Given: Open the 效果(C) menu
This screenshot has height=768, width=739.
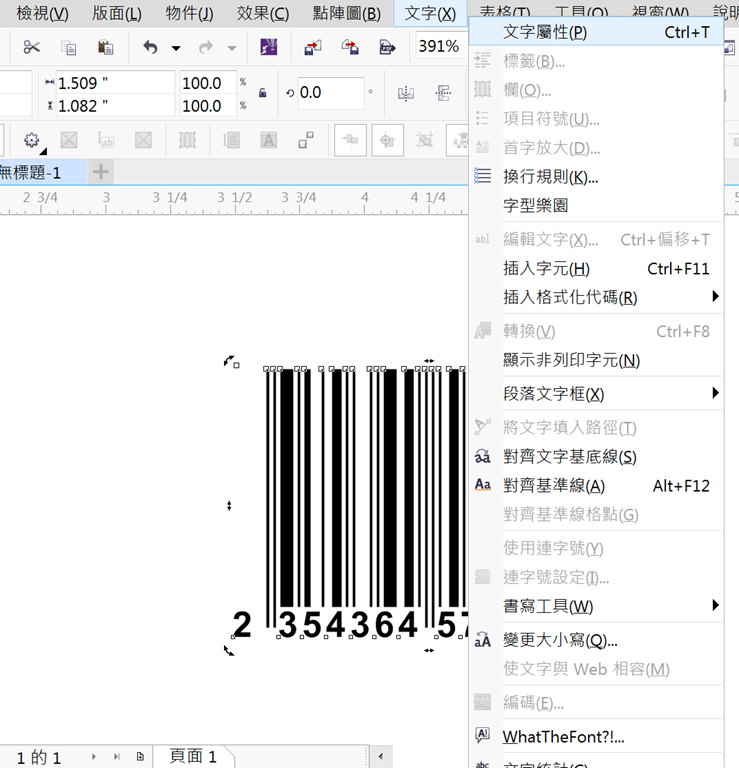Looking at the screenshot, I should tap(263, 13).
